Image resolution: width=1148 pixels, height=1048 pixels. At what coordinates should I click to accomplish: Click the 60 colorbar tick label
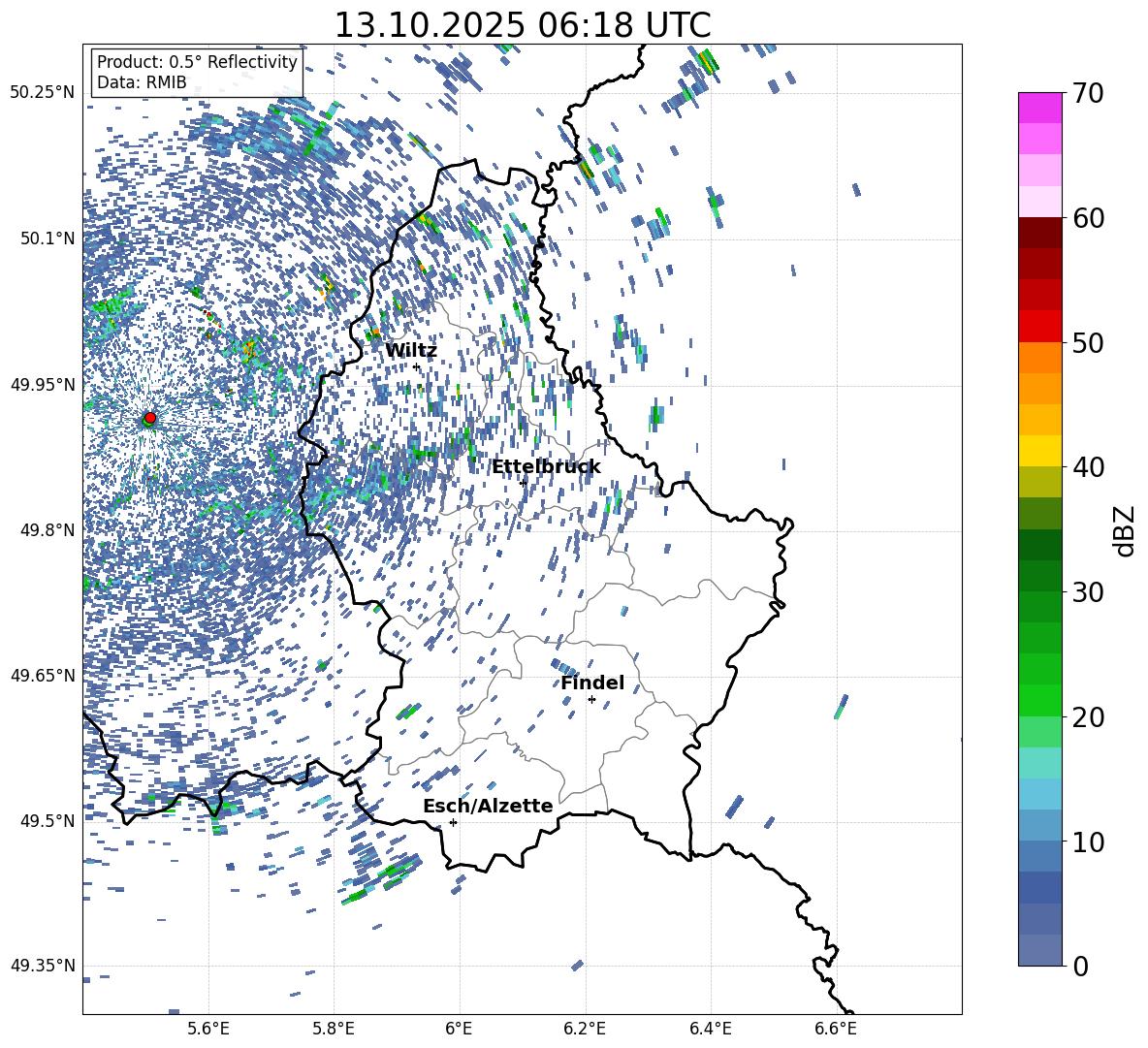tap(1088, 218)
